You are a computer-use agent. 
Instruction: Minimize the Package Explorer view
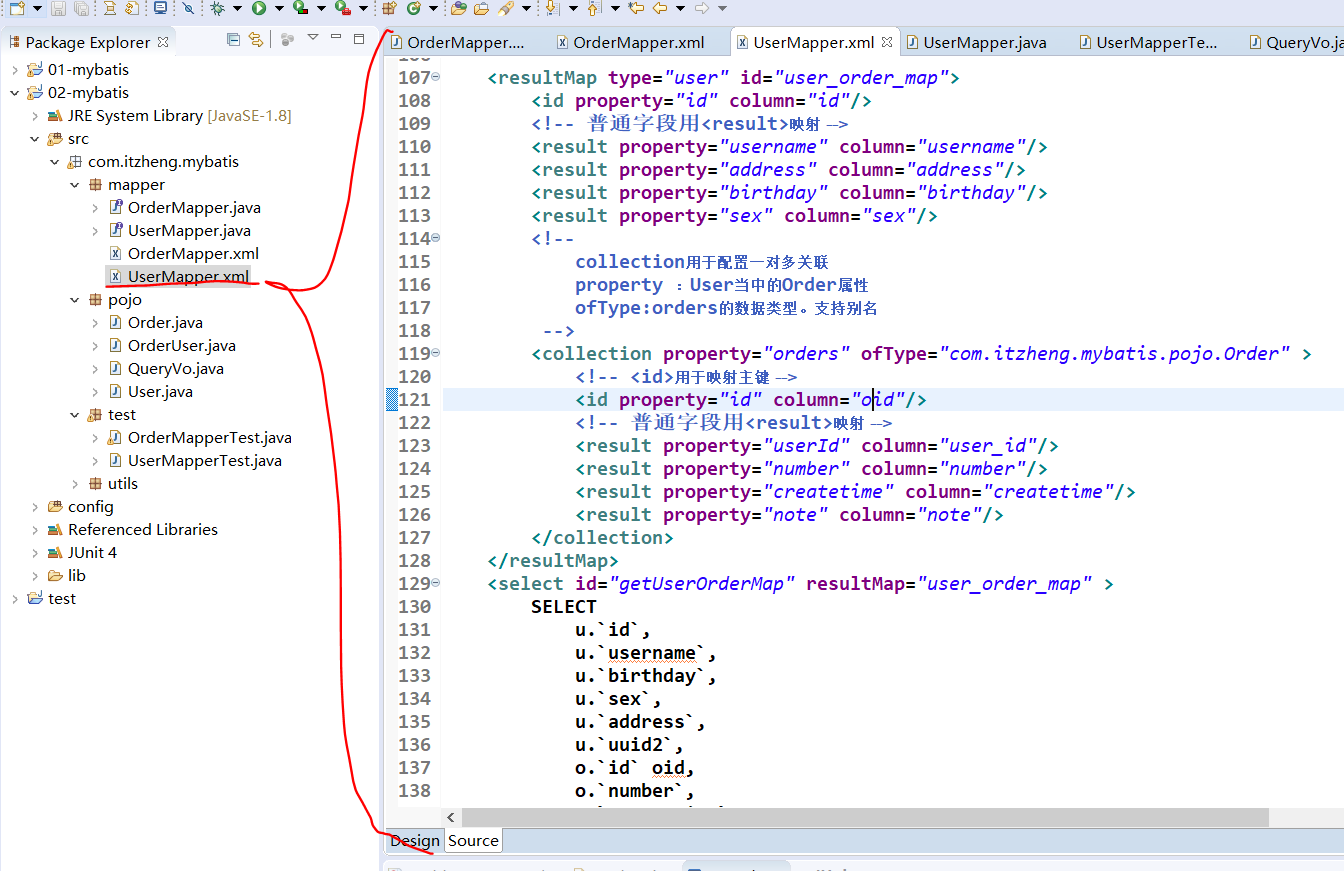click(337, 38)
